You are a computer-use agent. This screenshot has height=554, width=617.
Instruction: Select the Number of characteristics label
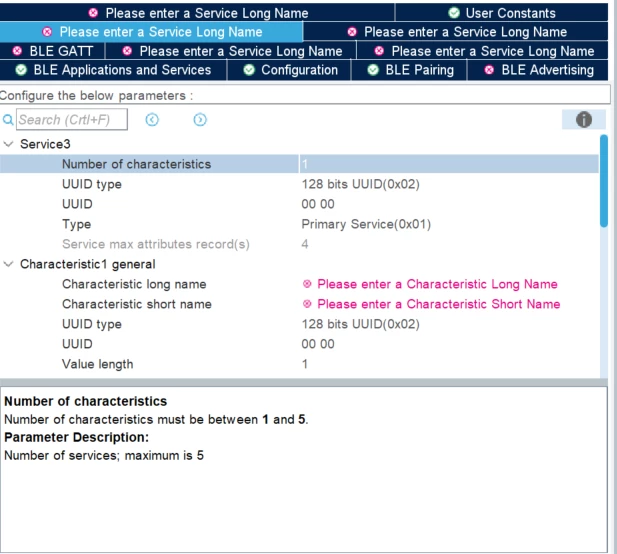click(137, 164)
